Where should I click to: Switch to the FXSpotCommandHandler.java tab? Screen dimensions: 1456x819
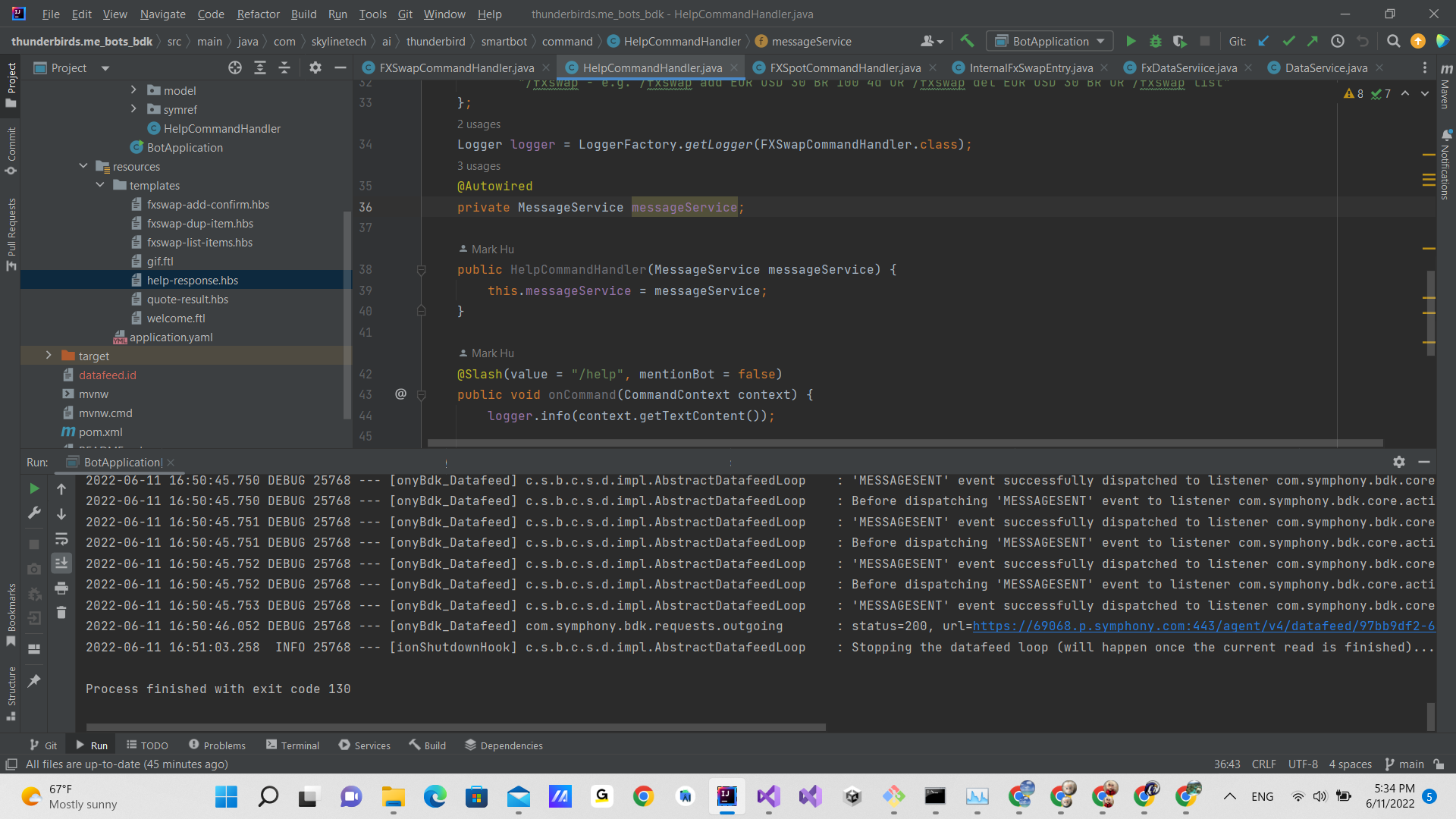tap(844, 68)
